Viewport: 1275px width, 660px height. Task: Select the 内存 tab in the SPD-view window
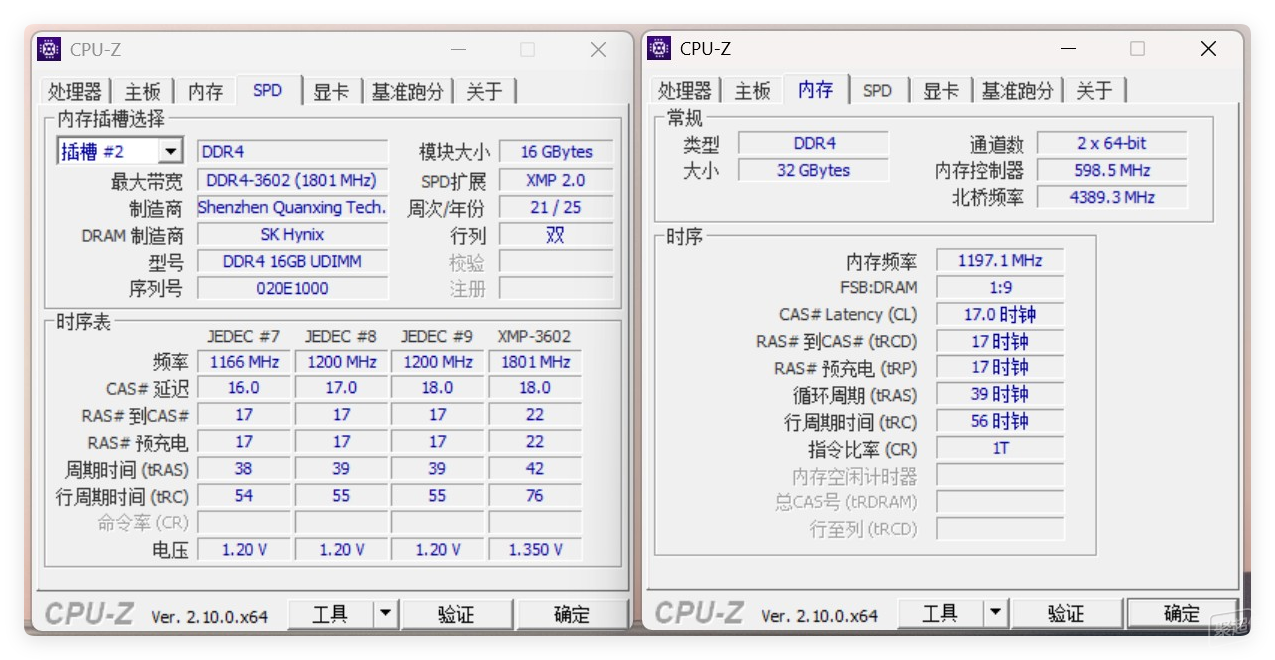tap(205, 92)
